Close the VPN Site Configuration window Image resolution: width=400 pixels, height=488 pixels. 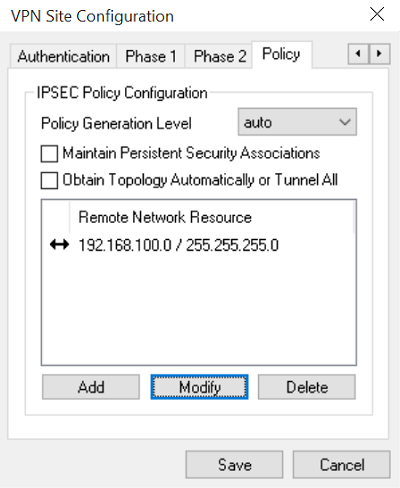(x=377, y=15)
